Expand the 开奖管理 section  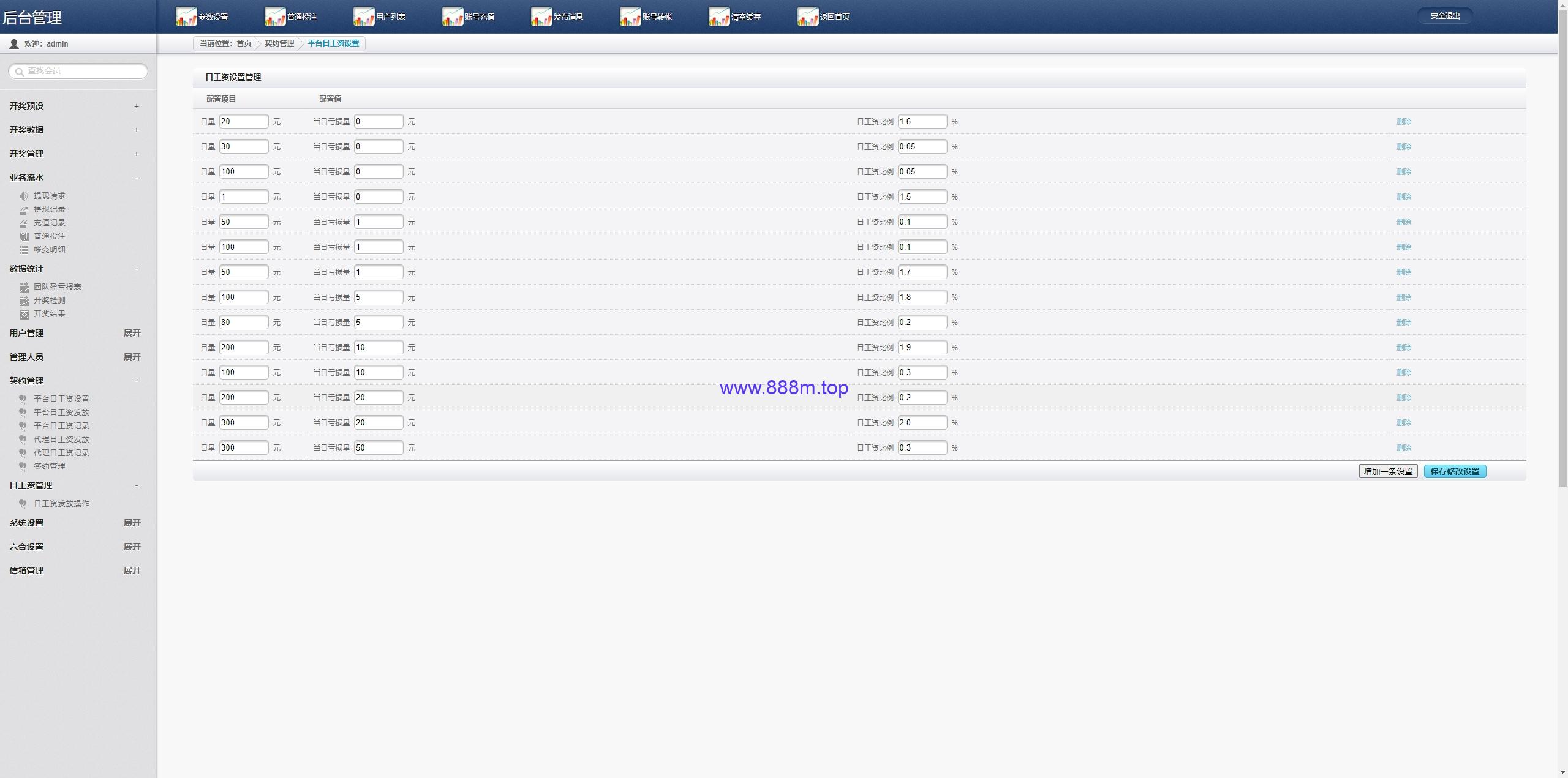(x=136, y=154)
